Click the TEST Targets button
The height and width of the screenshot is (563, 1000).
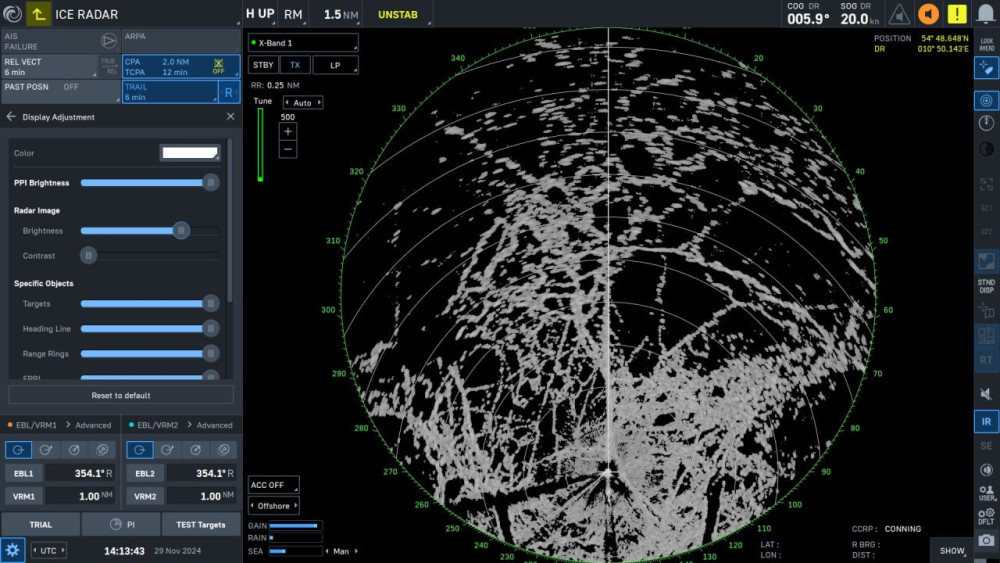click(x=201, y=524)
